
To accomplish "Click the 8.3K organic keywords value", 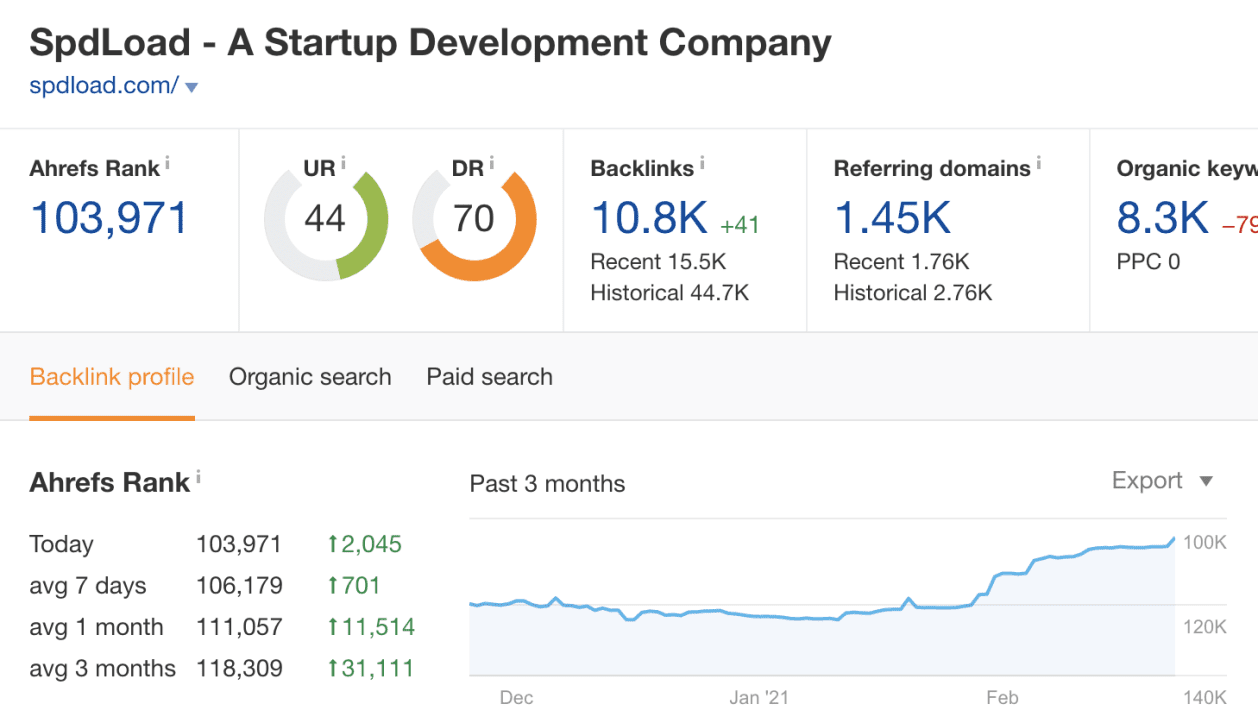I will [x=1163, y=218].
